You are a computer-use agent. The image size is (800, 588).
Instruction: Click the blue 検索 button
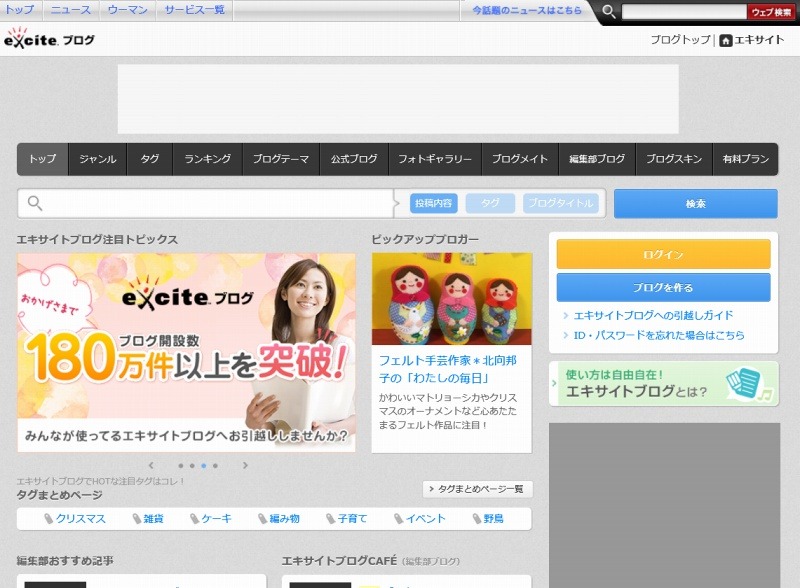point(696,204)
